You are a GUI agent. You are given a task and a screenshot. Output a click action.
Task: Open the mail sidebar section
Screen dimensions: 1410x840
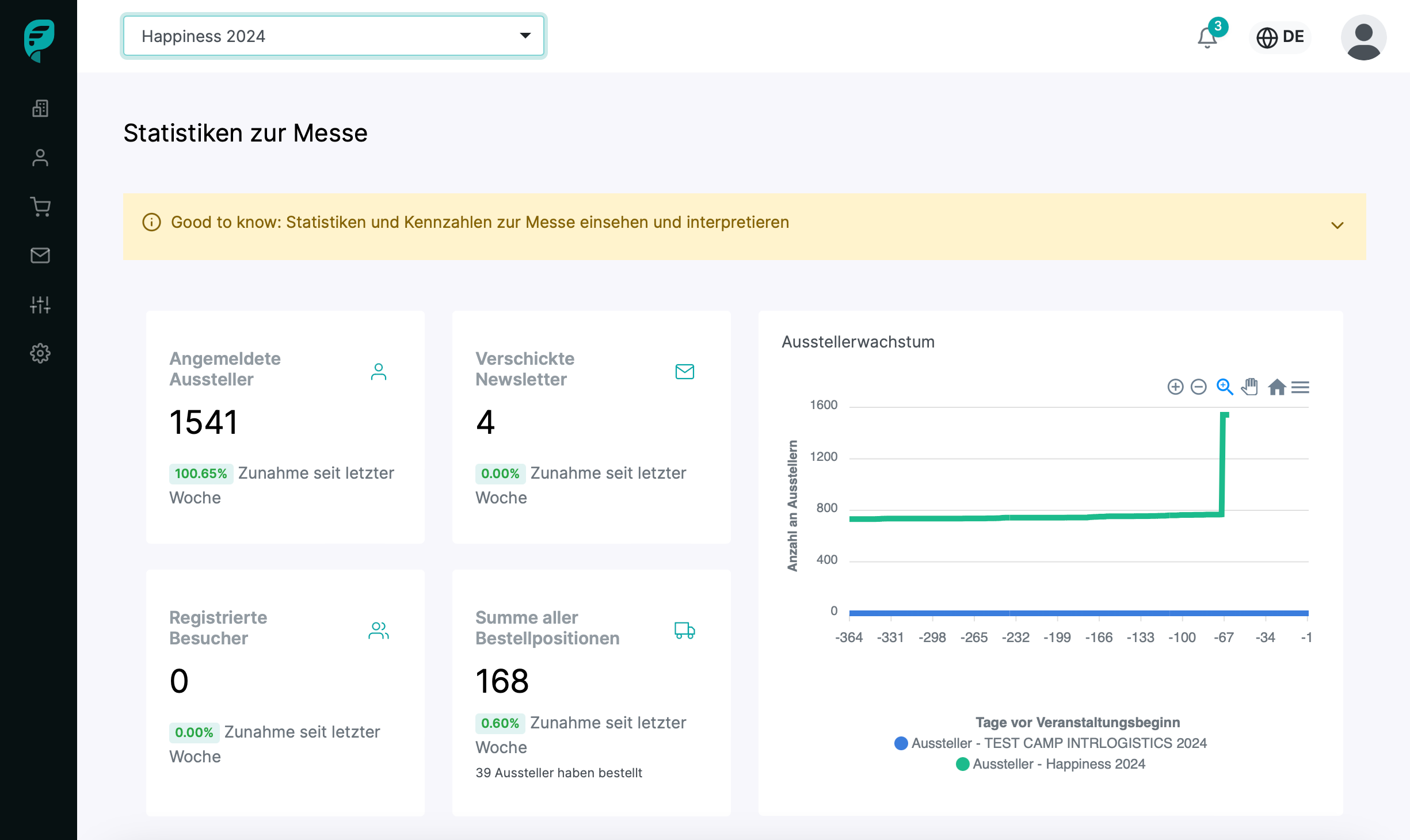40,255
